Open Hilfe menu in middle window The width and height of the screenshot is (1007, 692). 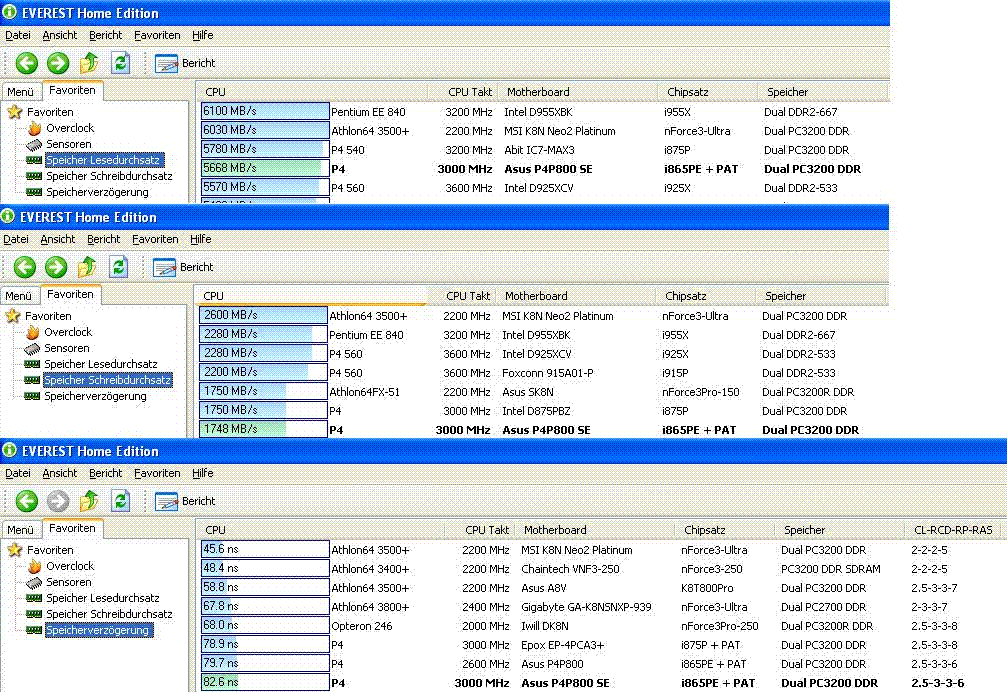200,239
